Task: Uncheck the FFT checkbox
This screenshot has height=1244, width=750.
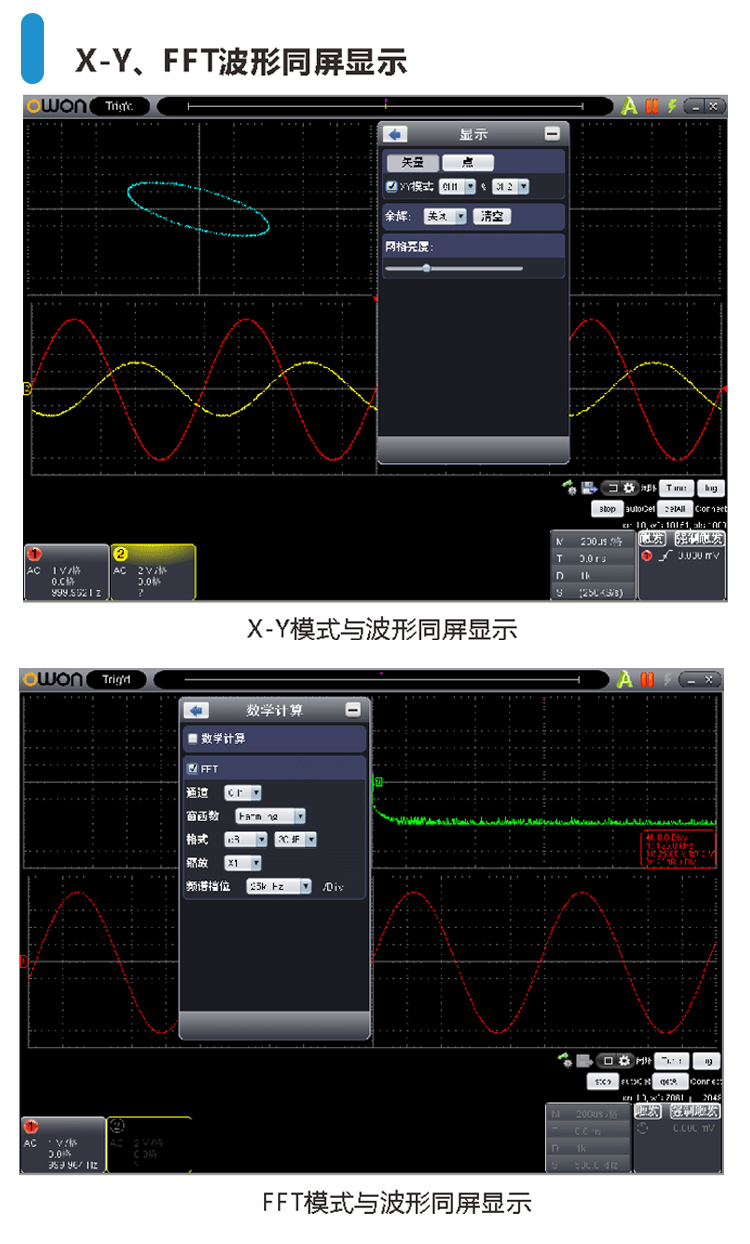Action: (193, 768)
